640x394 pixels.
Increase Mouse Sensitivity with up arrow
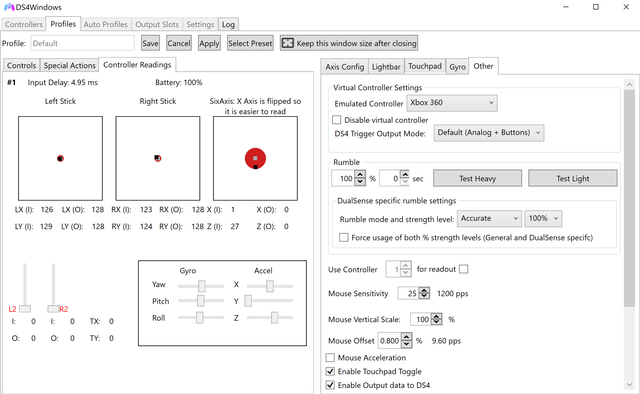424,290
